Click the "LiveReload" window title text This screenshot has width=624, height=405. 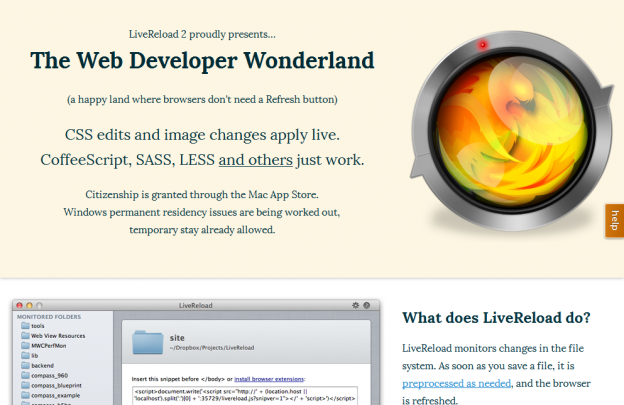(195, 306)
